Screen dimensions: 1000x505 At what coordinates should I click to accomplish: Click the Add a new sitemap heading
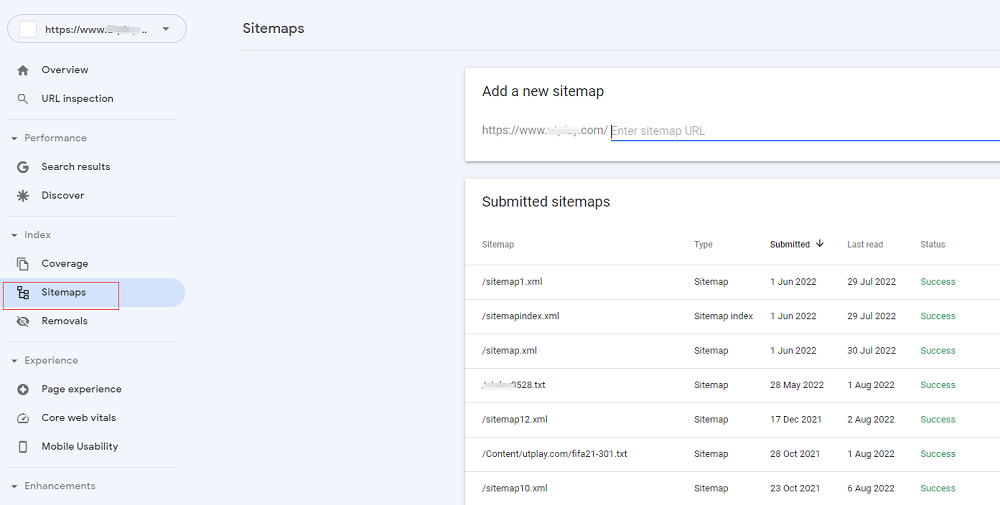point(543,92)
